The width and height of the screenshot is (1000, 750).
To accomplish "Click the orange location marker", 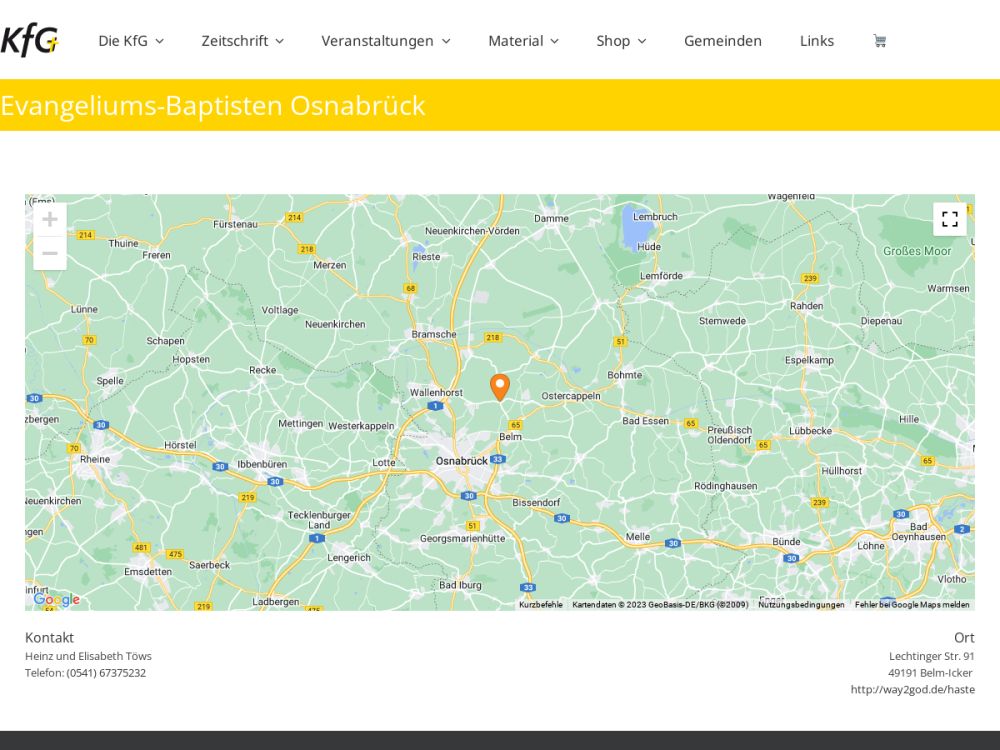I will pos(499,387).
